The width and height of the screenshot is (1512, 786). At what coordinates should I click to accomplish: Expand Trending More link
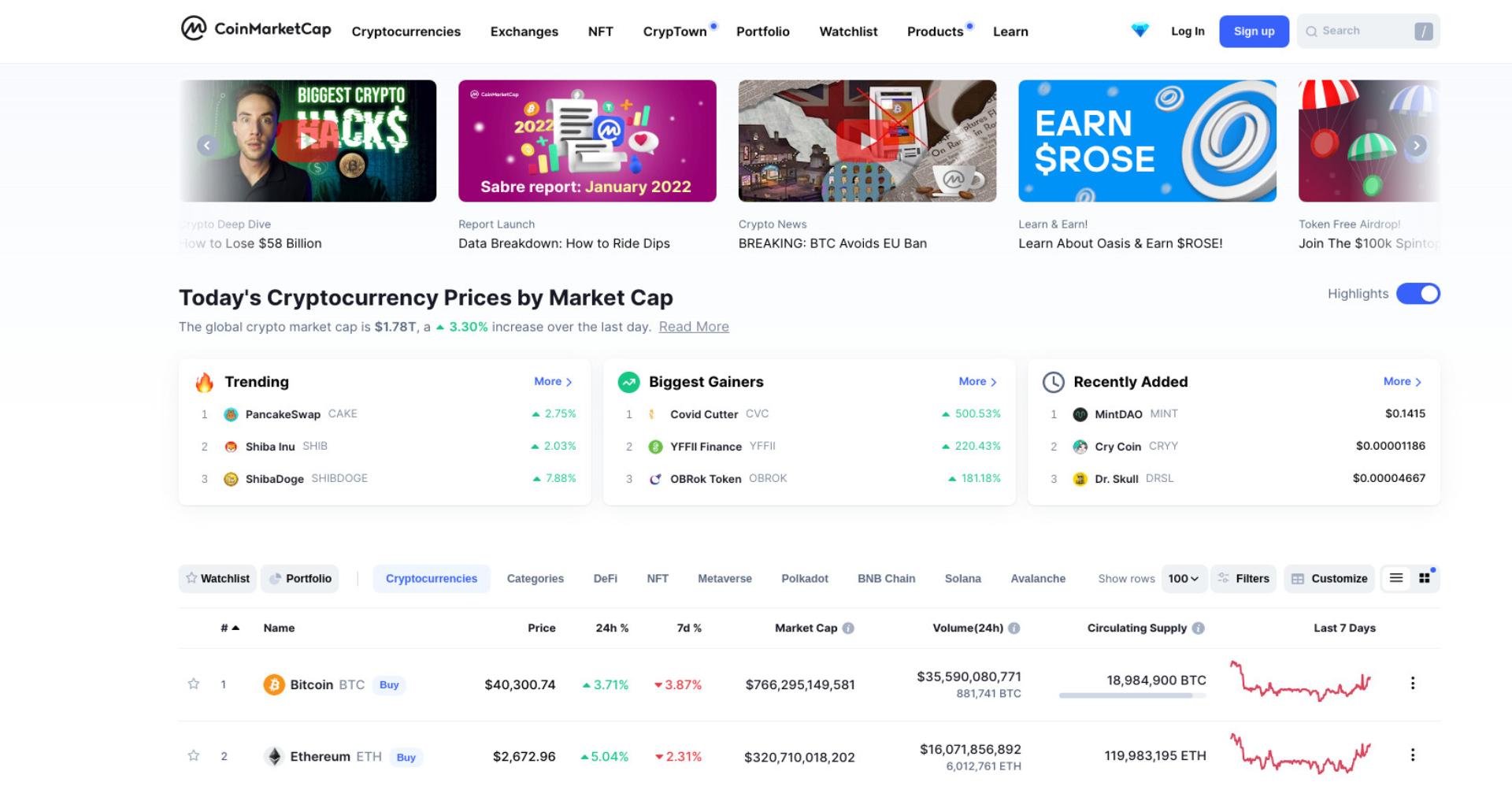[x=553, y=381]
